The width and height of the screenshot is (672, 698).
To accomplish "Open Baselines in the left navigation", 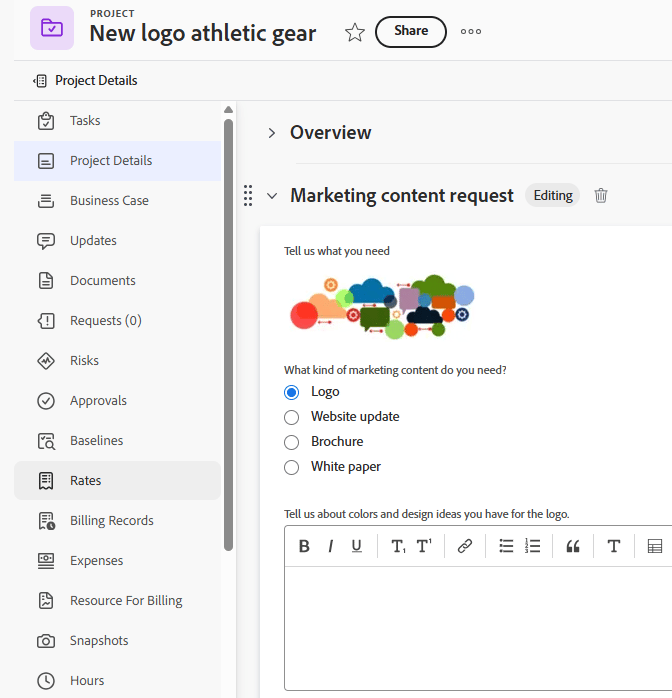I will point(117,441).
